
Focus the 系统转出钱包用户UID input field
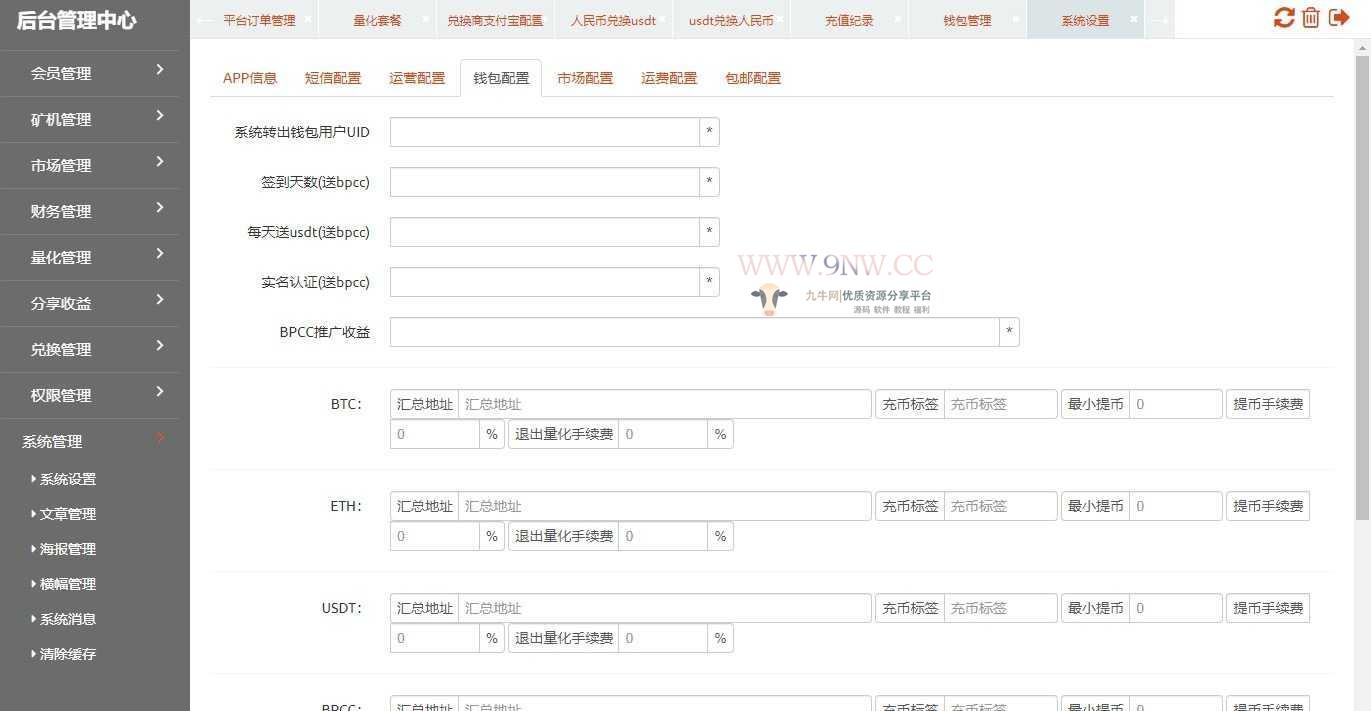[544, 132]
